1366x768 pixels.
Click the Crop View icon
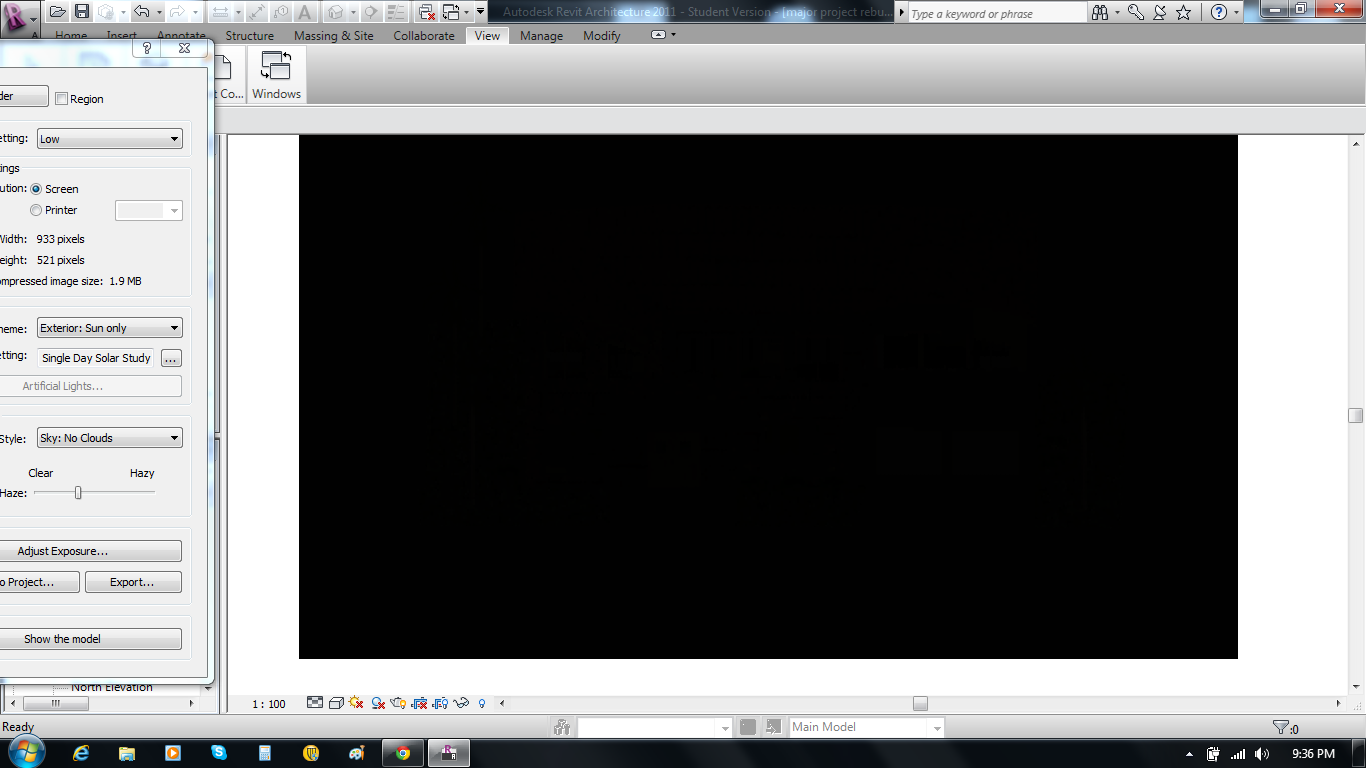click(420, 703)
